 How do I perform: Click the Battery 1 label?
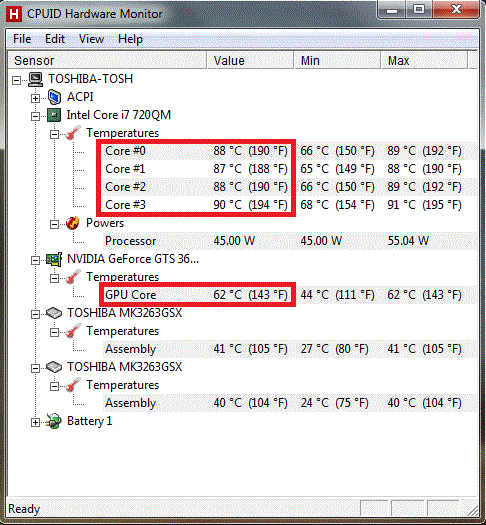[x=89, y=421]
